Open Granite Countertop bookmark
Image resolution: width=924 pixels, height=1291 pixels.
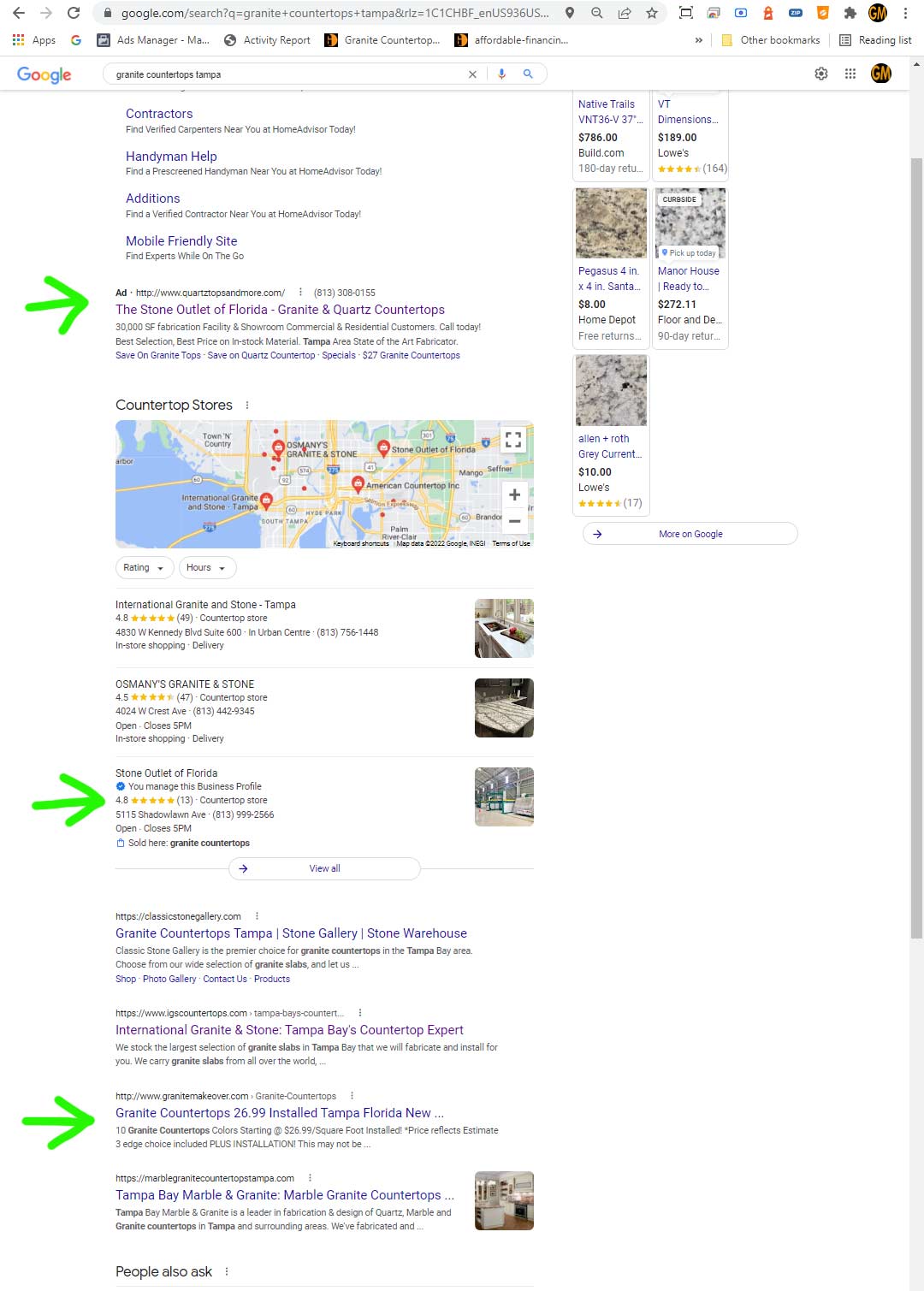tap(382, 40)
